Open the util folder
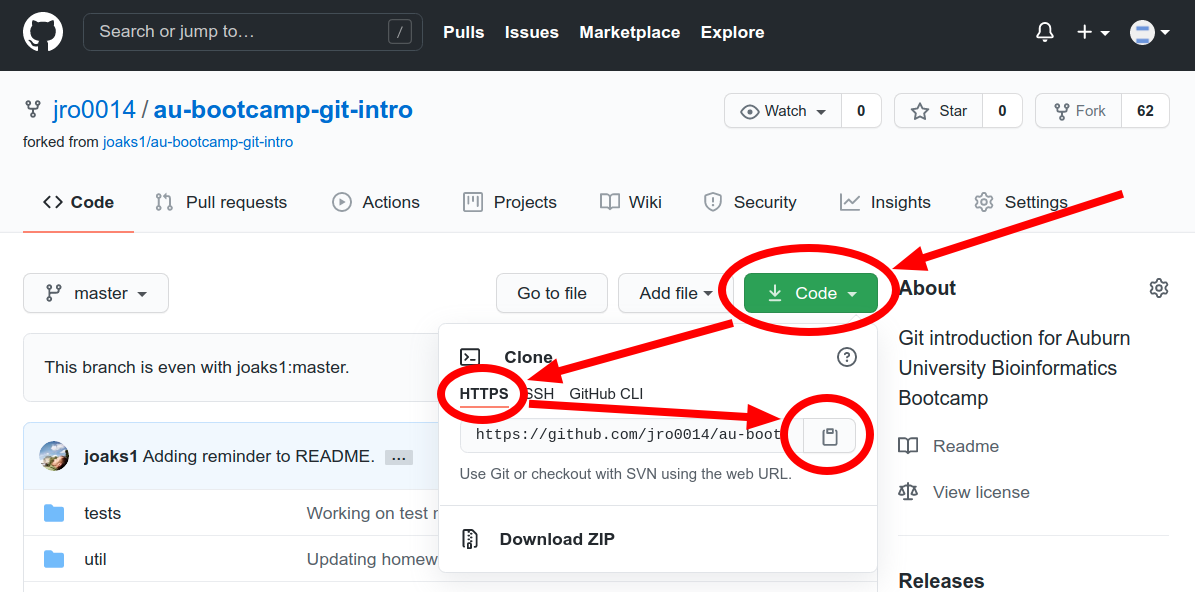The width and height of the screenshot is (1195, 592). pyautogui.click(x=95, y=559)
